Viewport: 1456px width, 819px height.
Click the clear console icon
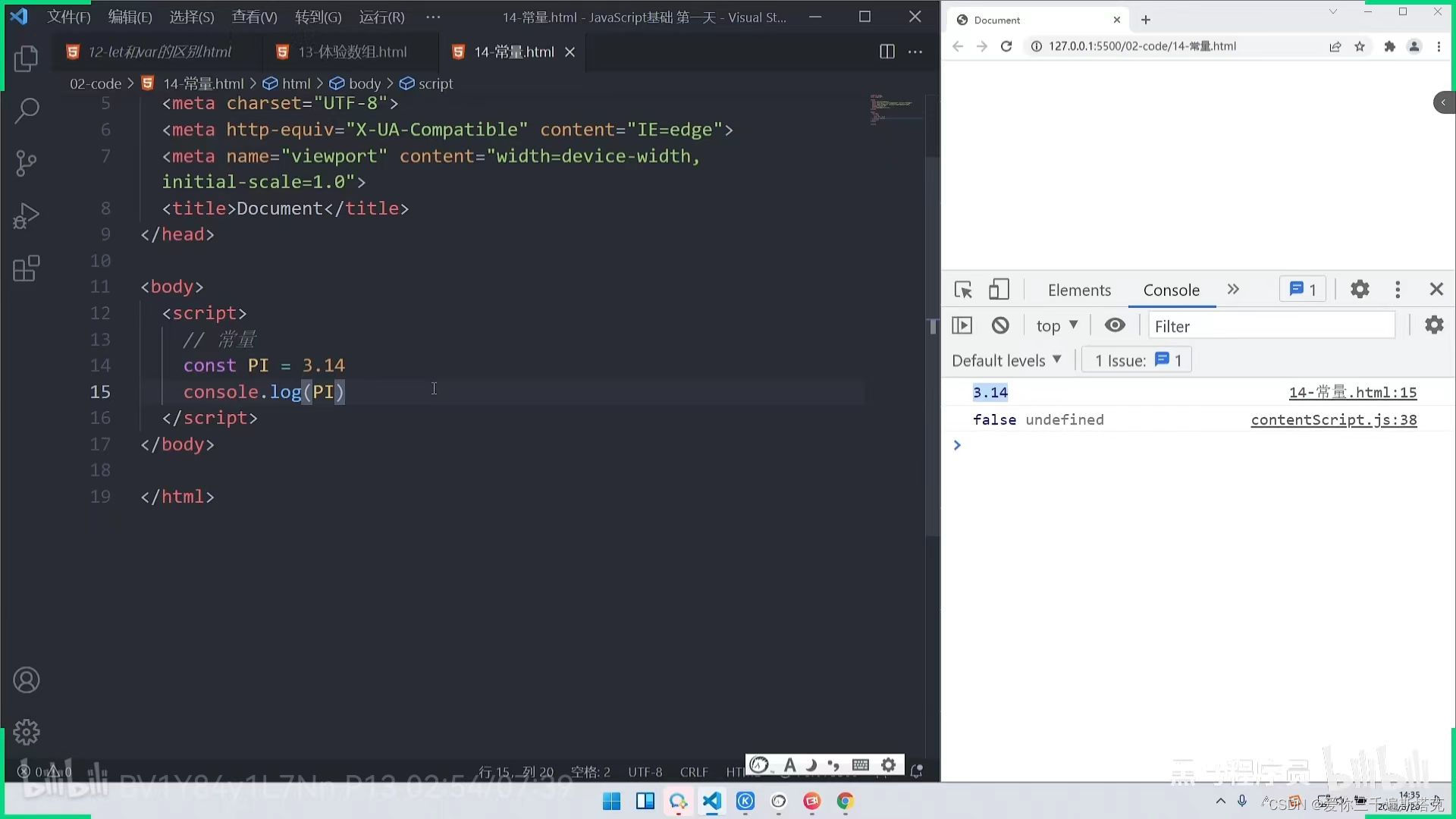(1000, 325)
